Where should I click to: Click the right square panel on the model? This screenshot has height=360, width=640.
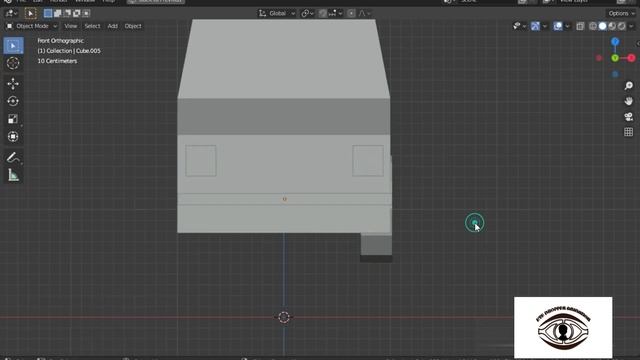[x=368, y=161]
